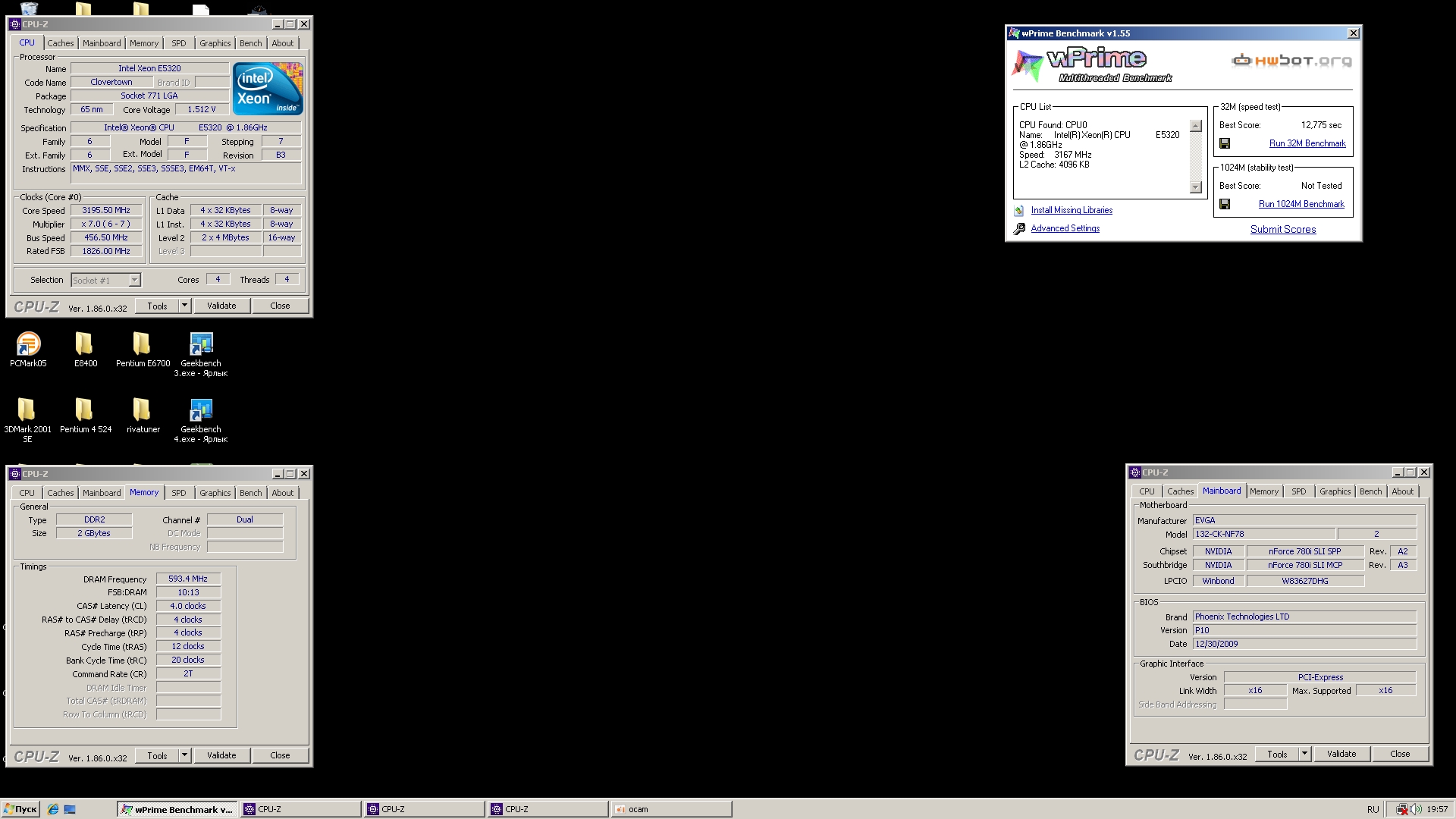Click Tools button in Mainboard CPU-Z window
The image size is (1456, 819).
click(1277, 754)
